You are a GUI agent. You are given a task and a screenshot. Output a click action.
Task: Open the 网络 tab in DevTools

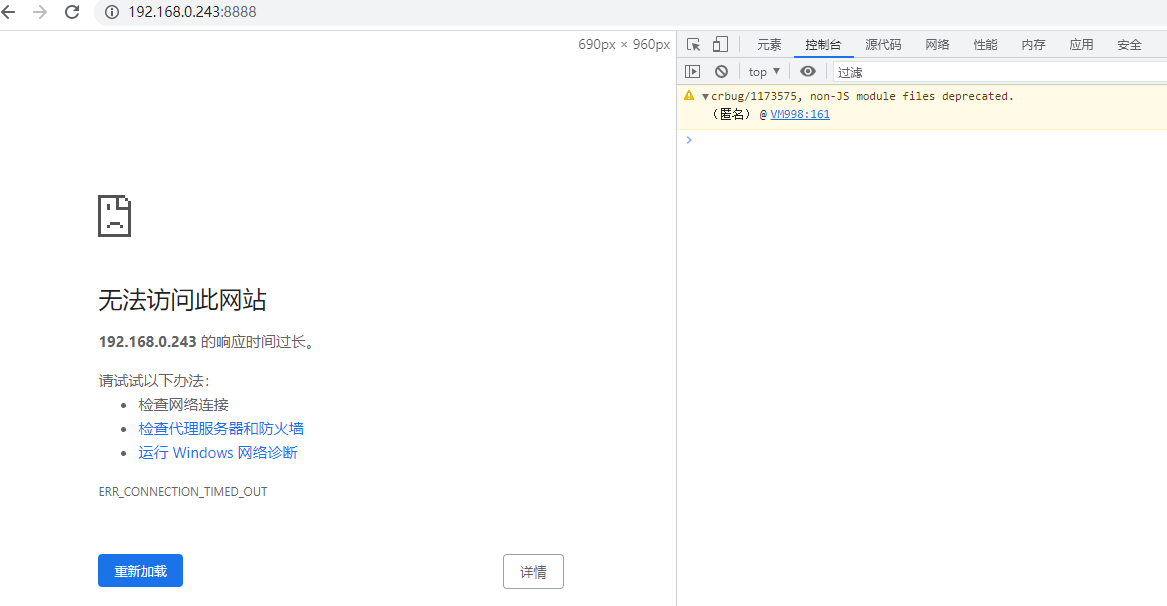pyautogui.click(x=937, y=45)
